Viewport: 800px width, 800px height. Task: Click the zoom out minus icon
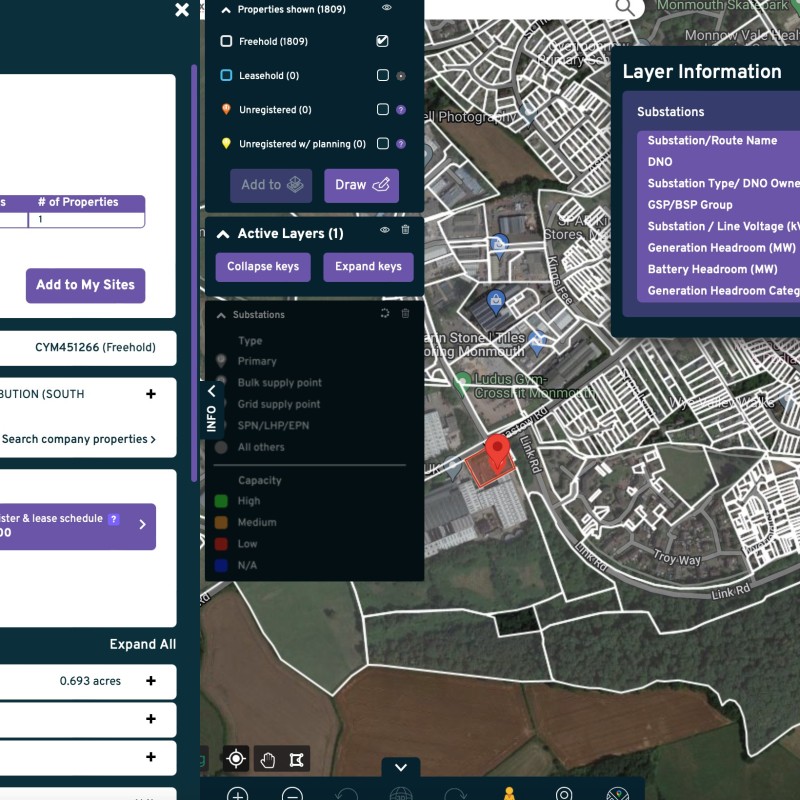click(x=292, y=795)
